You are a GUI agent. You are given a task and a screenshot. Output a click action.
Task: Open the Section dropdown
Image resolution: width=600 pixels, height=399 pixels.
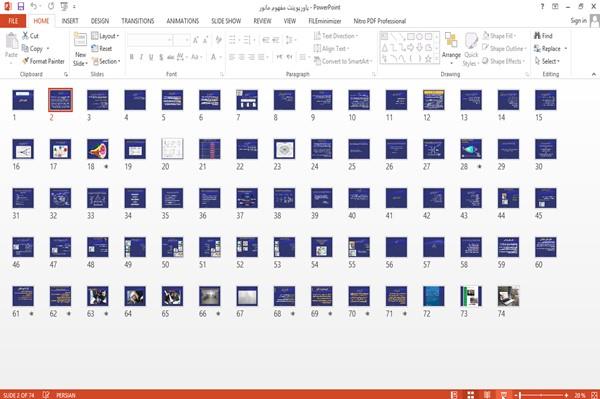[x=106, y=61]
